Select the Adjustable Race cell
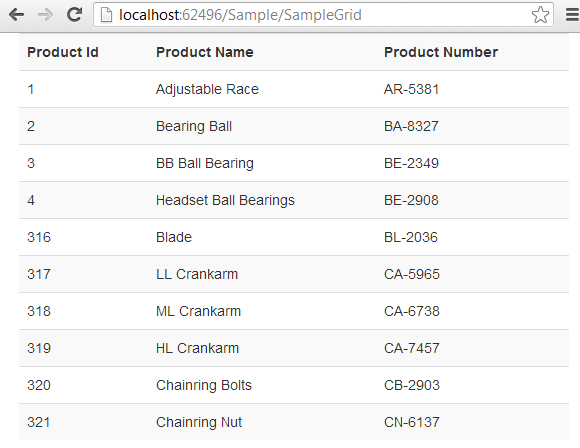Screen dimensions: 580x448 (207, 90)
